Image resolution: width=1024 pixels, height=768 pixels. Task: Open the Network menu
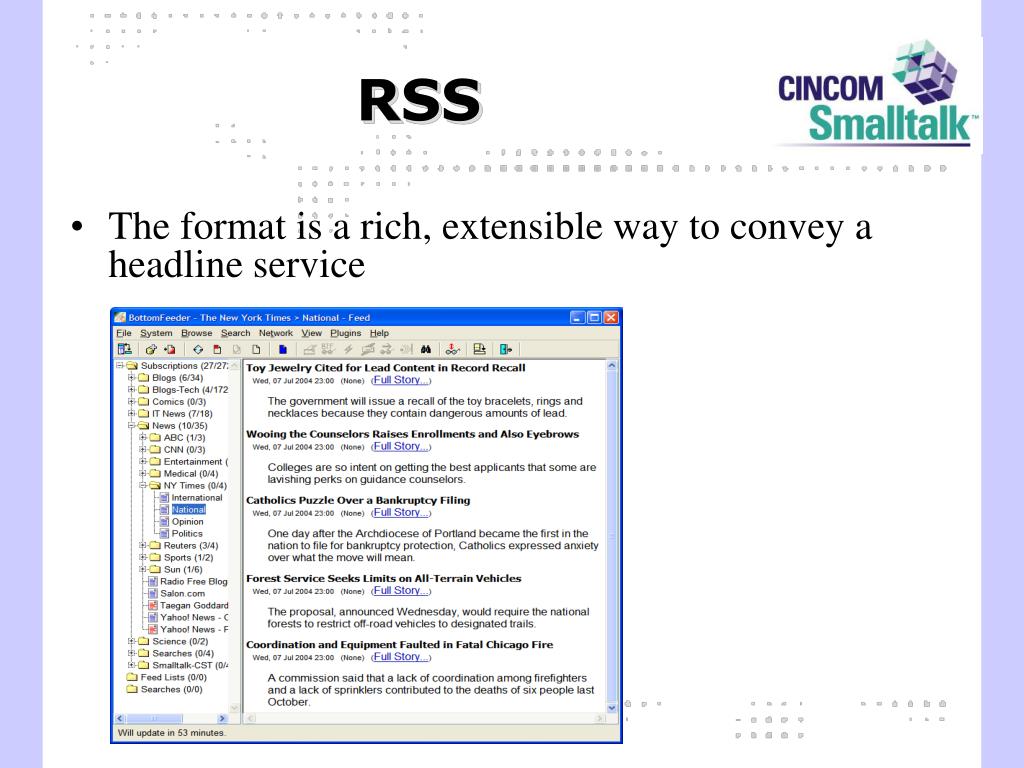(276, 333)
